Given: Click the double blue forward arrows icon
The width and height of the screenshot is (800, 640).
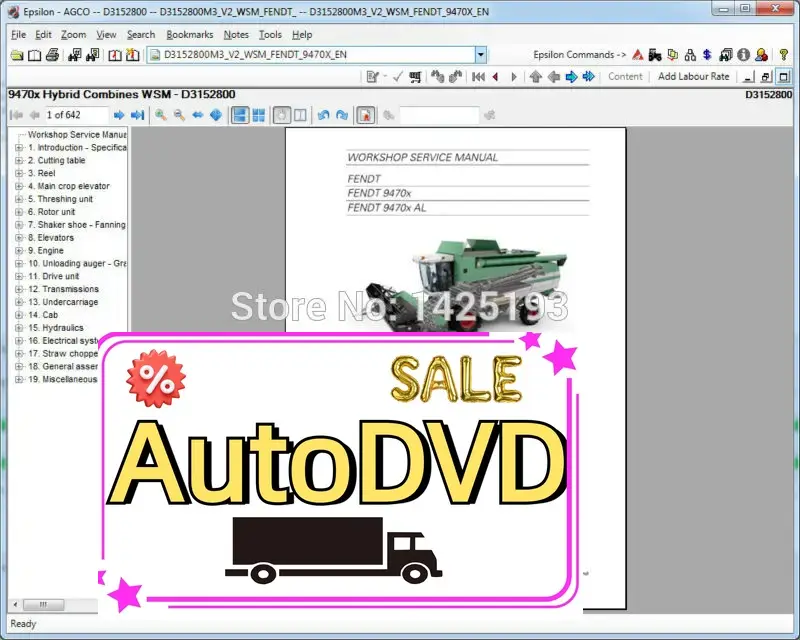Looking at the screenshot, I should (589, 77).
